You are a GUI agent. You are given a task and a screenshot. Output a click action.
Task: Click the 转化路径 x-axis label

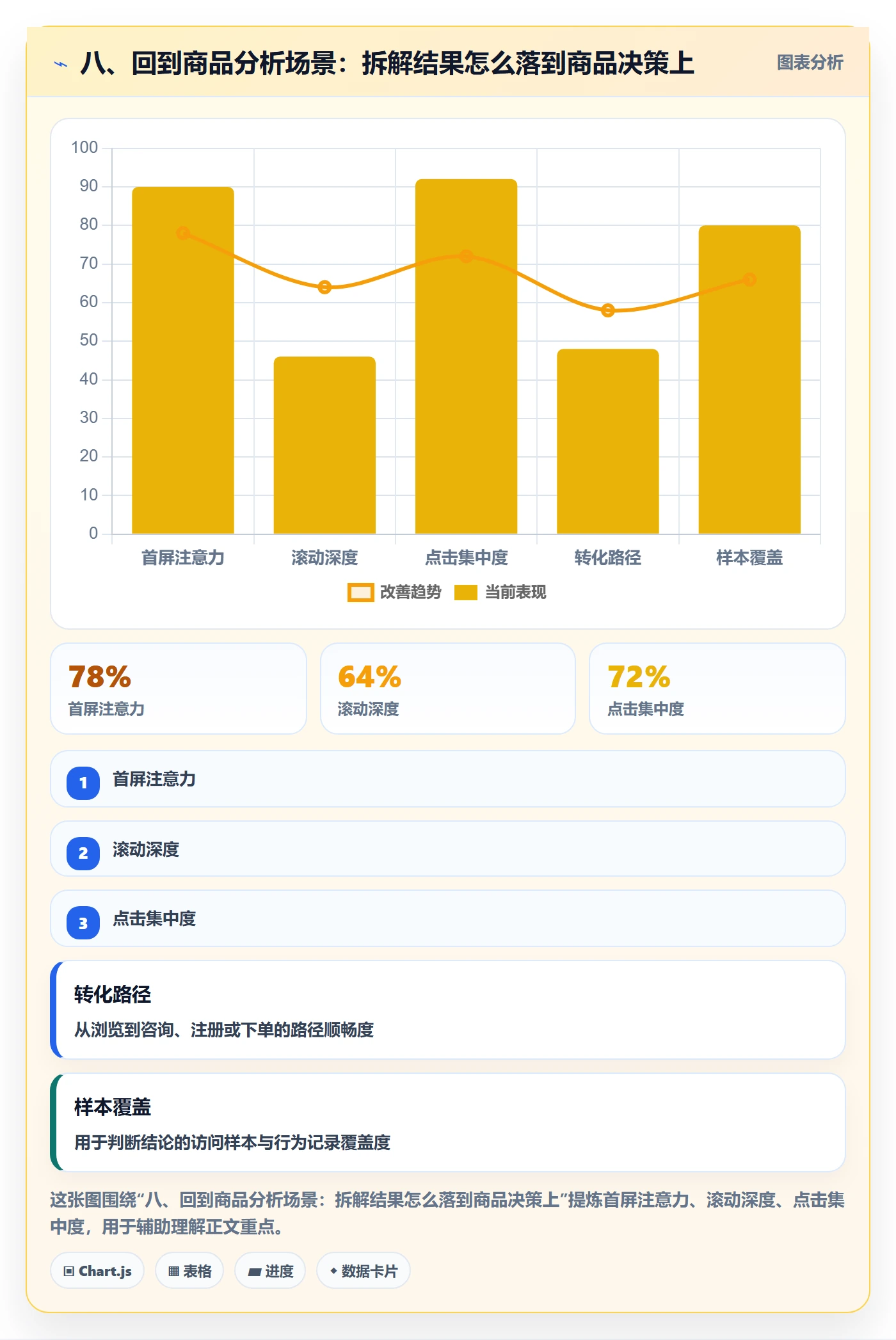[608, 558]
